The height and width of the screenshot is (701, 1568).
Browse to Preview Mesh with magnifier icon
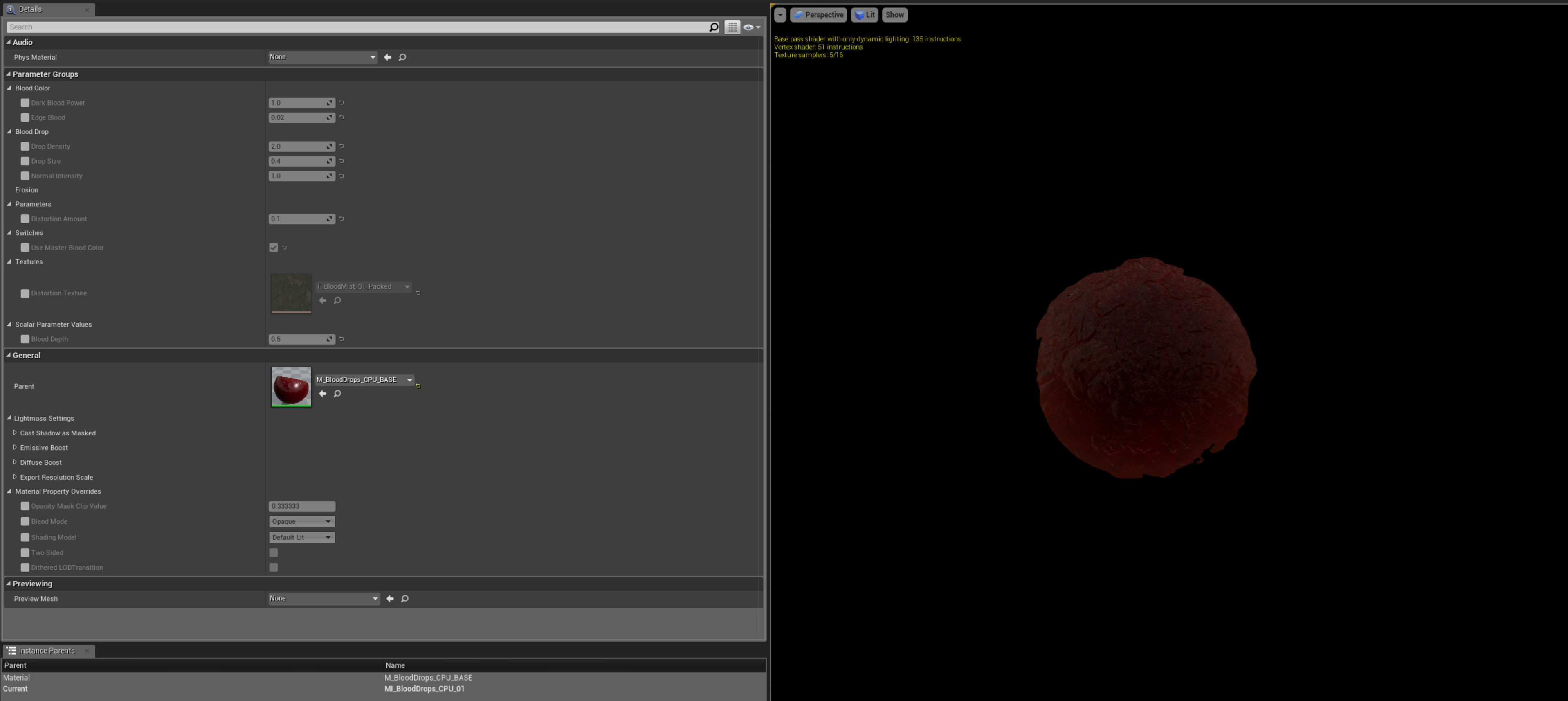pos(405,599)
